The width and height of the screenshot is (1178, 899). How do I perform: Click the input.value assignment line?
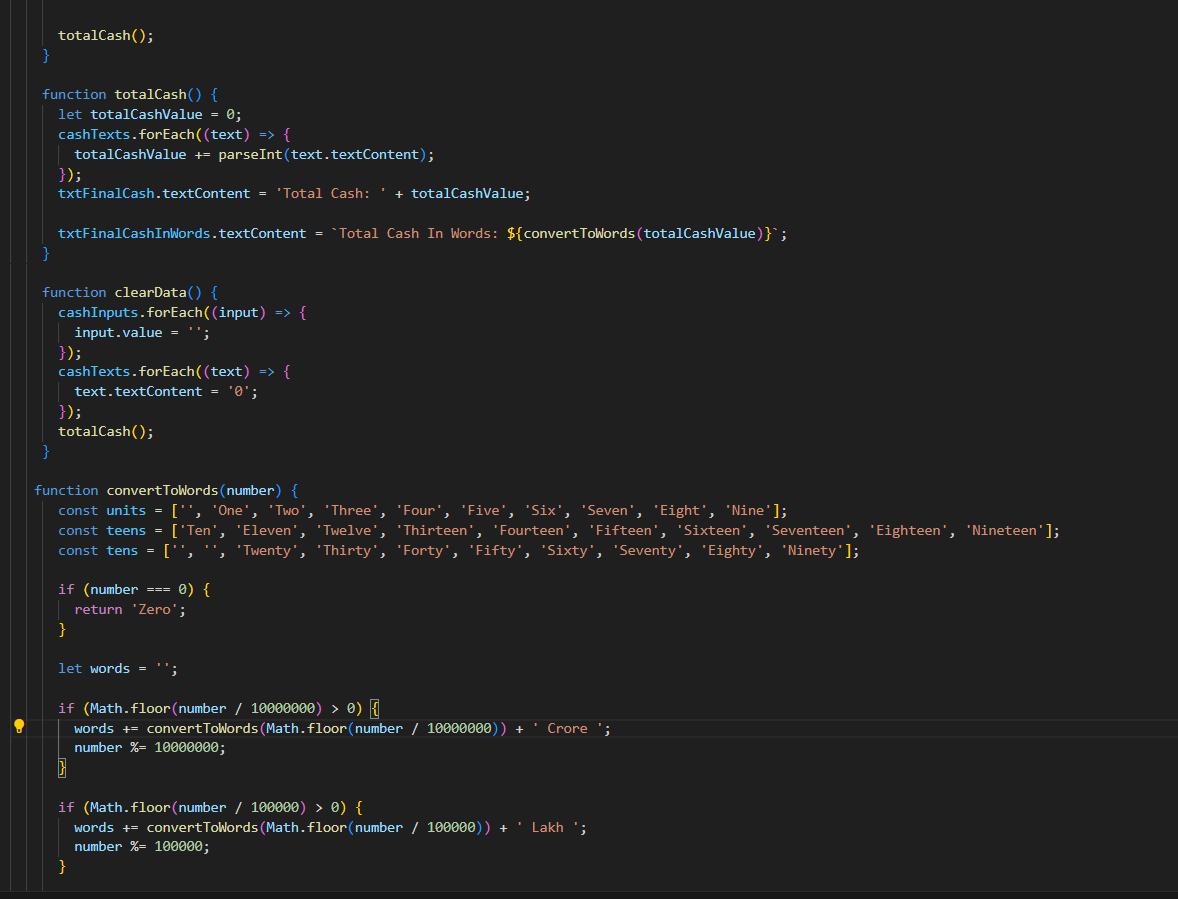(x=142, y=332)
